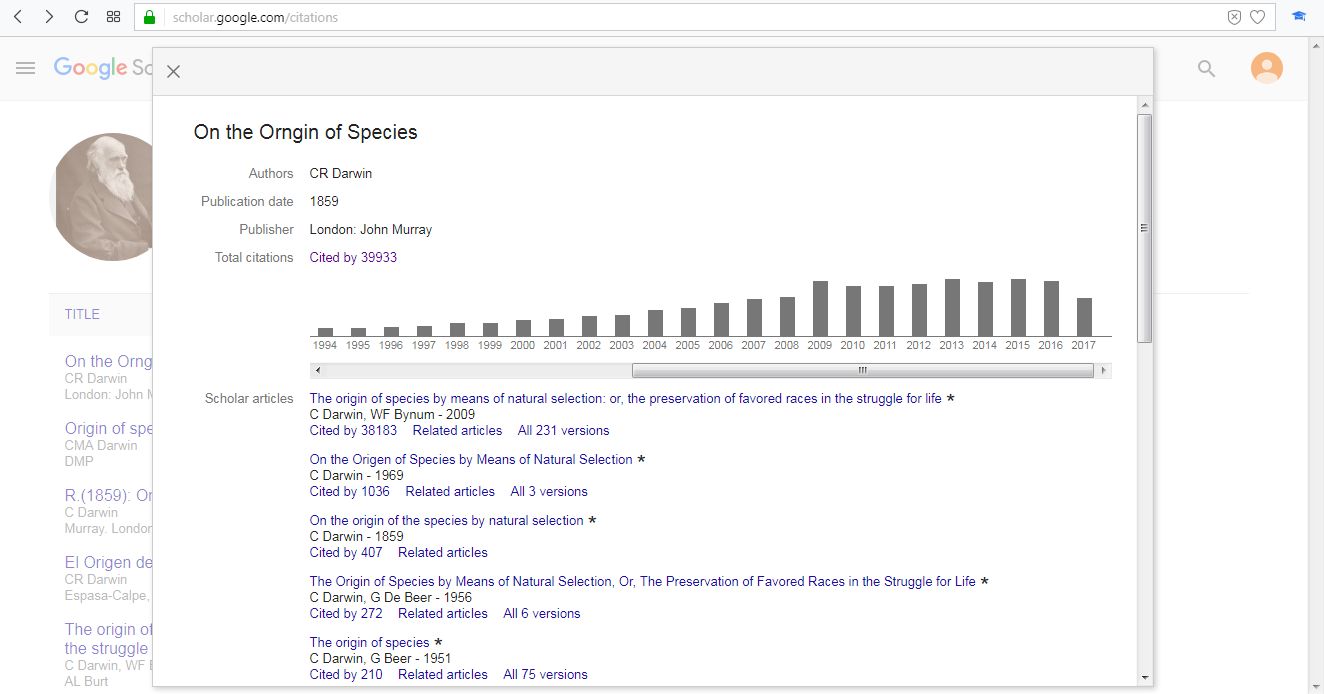Screen dimensions: 1324x694
Task: Click the heart bookmark icon in address bar
Action: pos(1258,17)
